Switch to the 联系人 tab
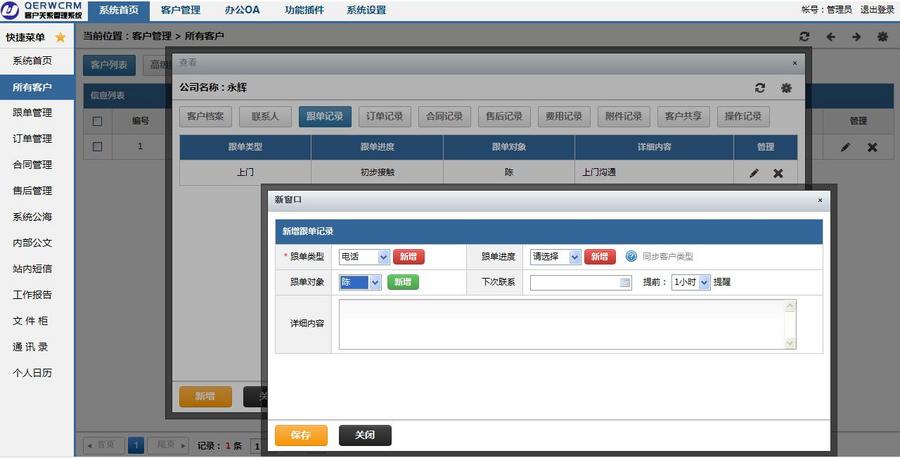 pyautogui.click(x=265, y=116)
